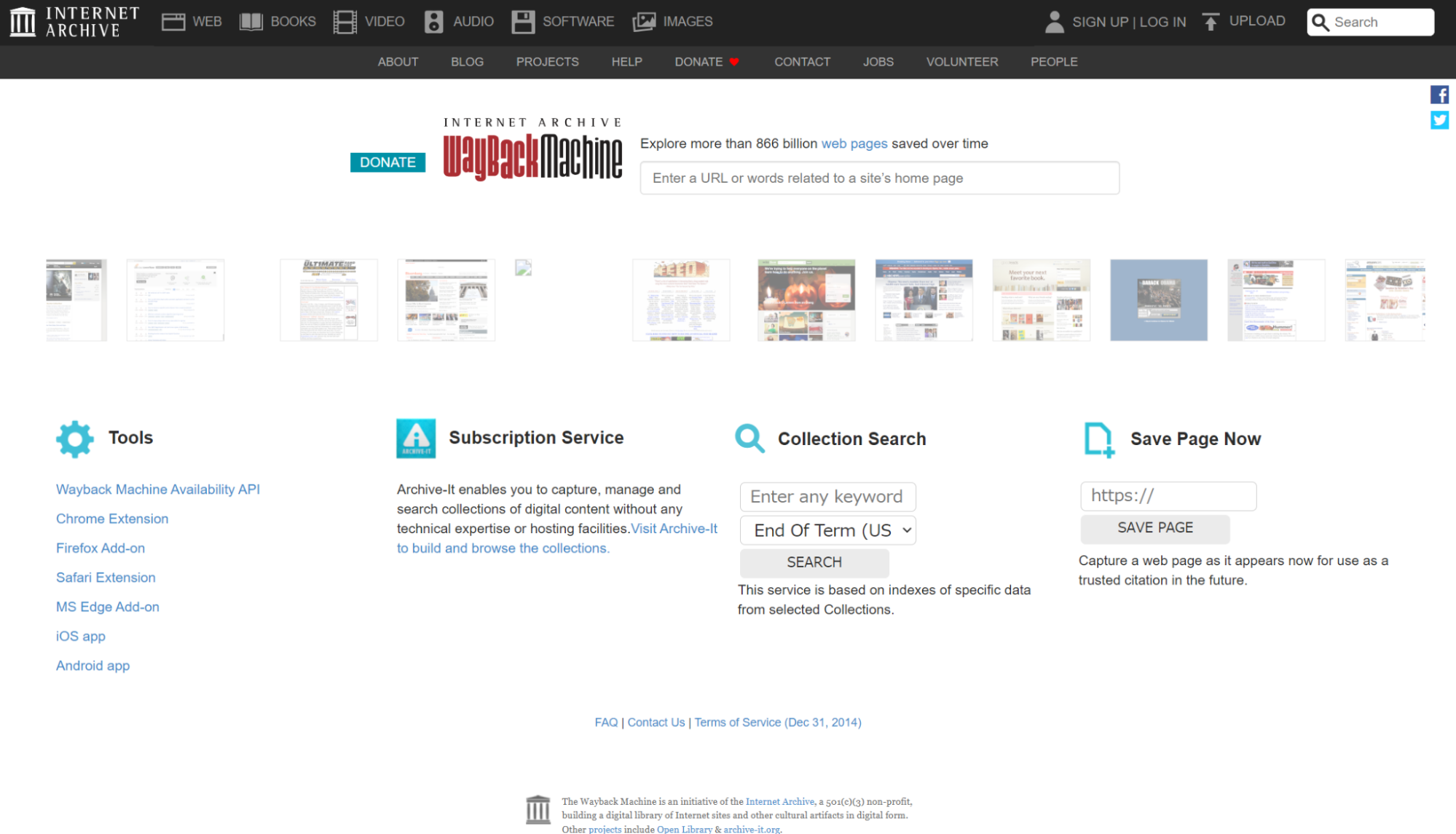Focus the top-right Search box
The image size is (1456, 834).
pyautogui.click(x=1370, y=23)
